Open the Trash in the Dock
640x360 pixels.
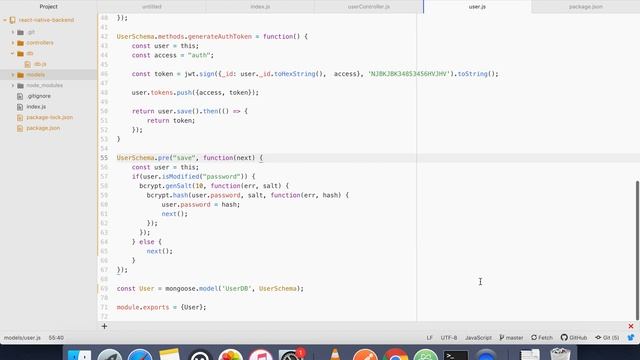pos(560,354)
